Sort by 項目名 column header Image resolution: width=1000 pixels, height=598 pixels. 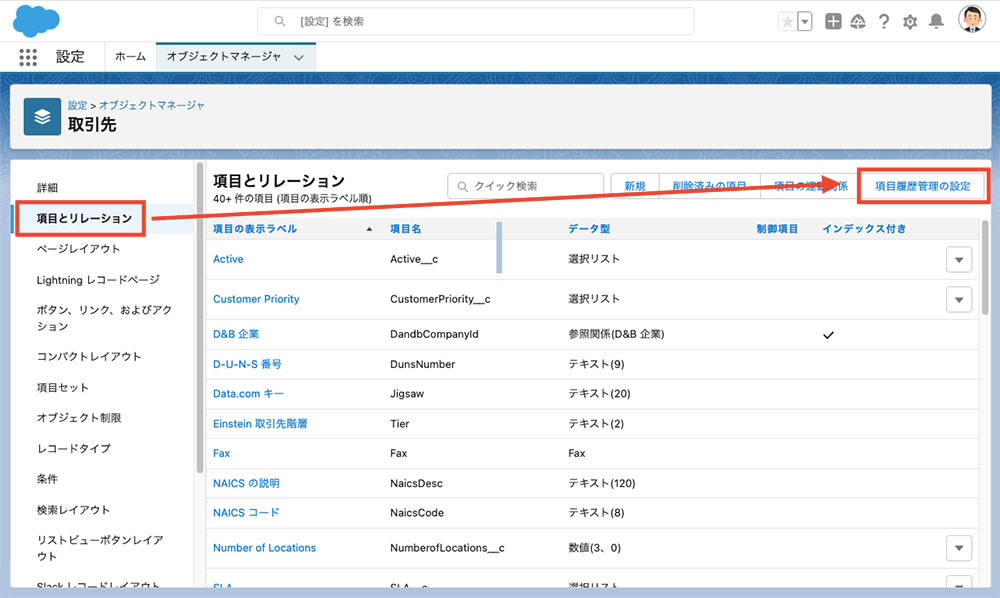tap(406, 229)
